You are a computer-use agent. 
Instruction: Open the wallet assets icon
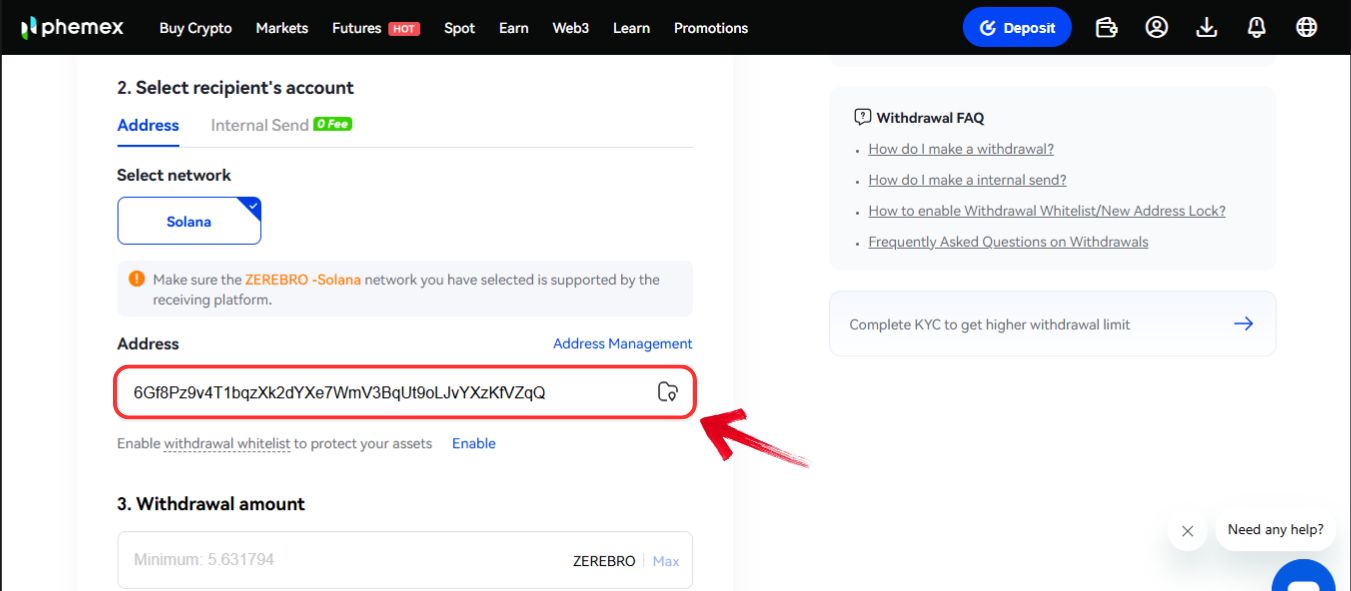(x=1106, y=27)
